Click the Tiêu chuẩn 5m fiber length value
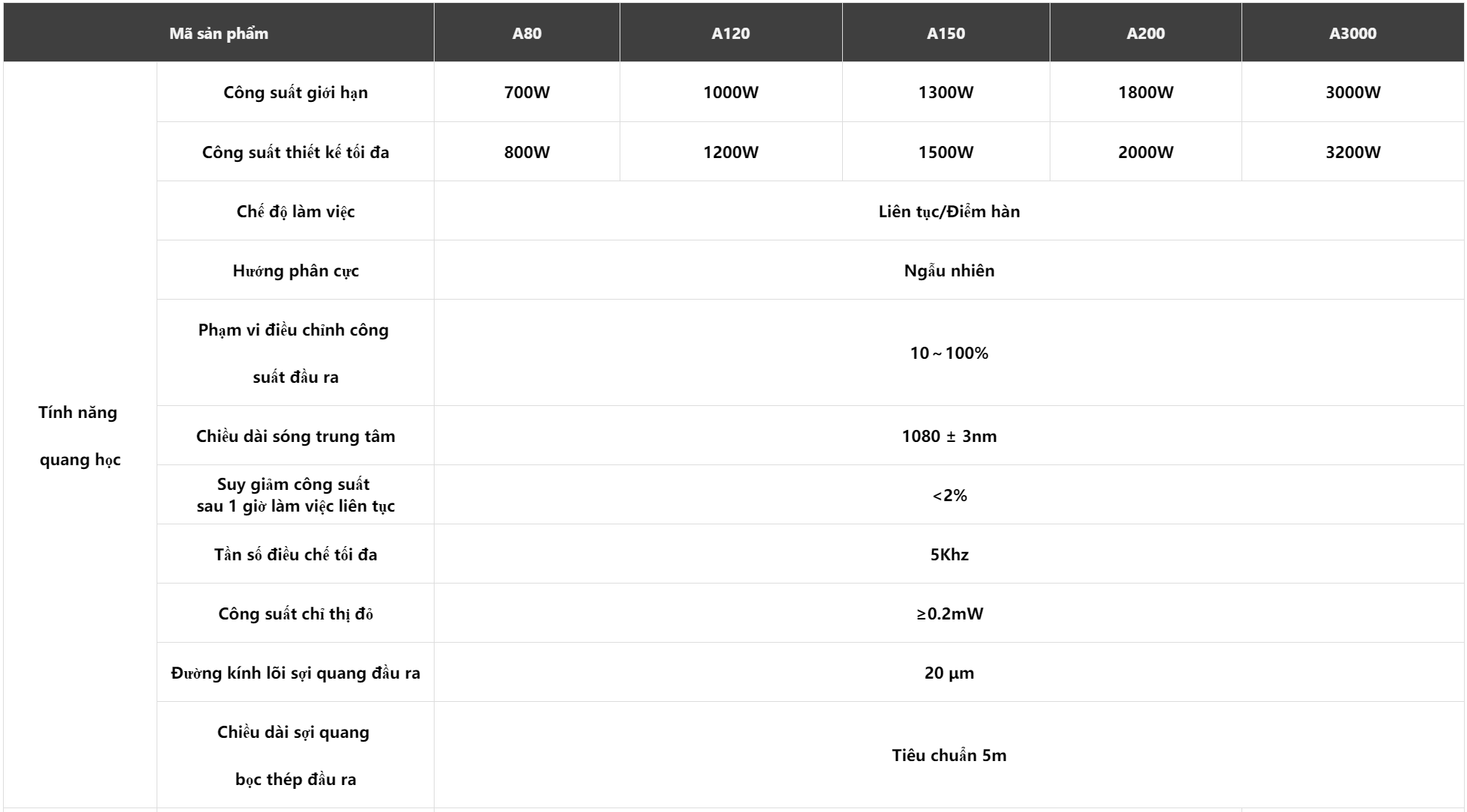Viewport: 1467px width, 812px height. click(x=949, y=755)
